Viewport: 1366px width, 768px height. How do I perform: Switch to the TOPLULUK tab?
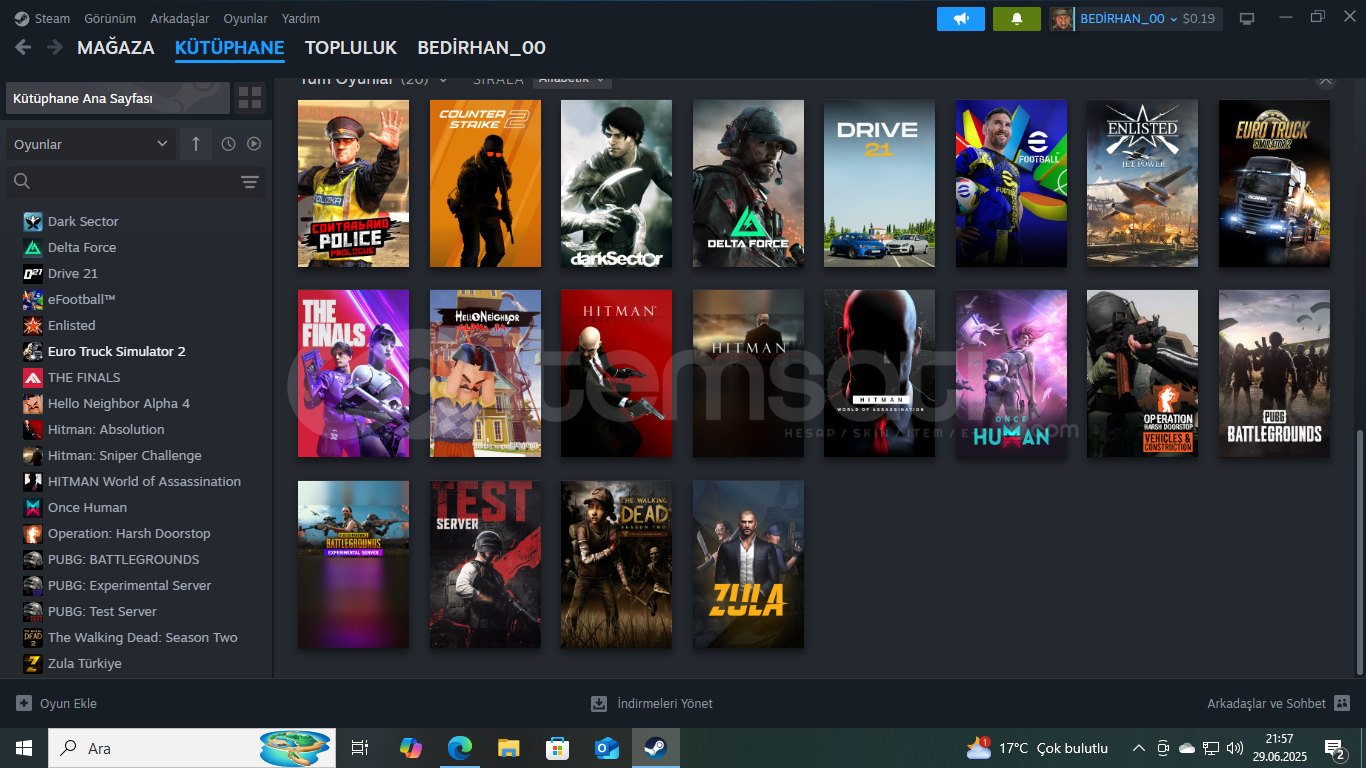[x=351, y=47]
